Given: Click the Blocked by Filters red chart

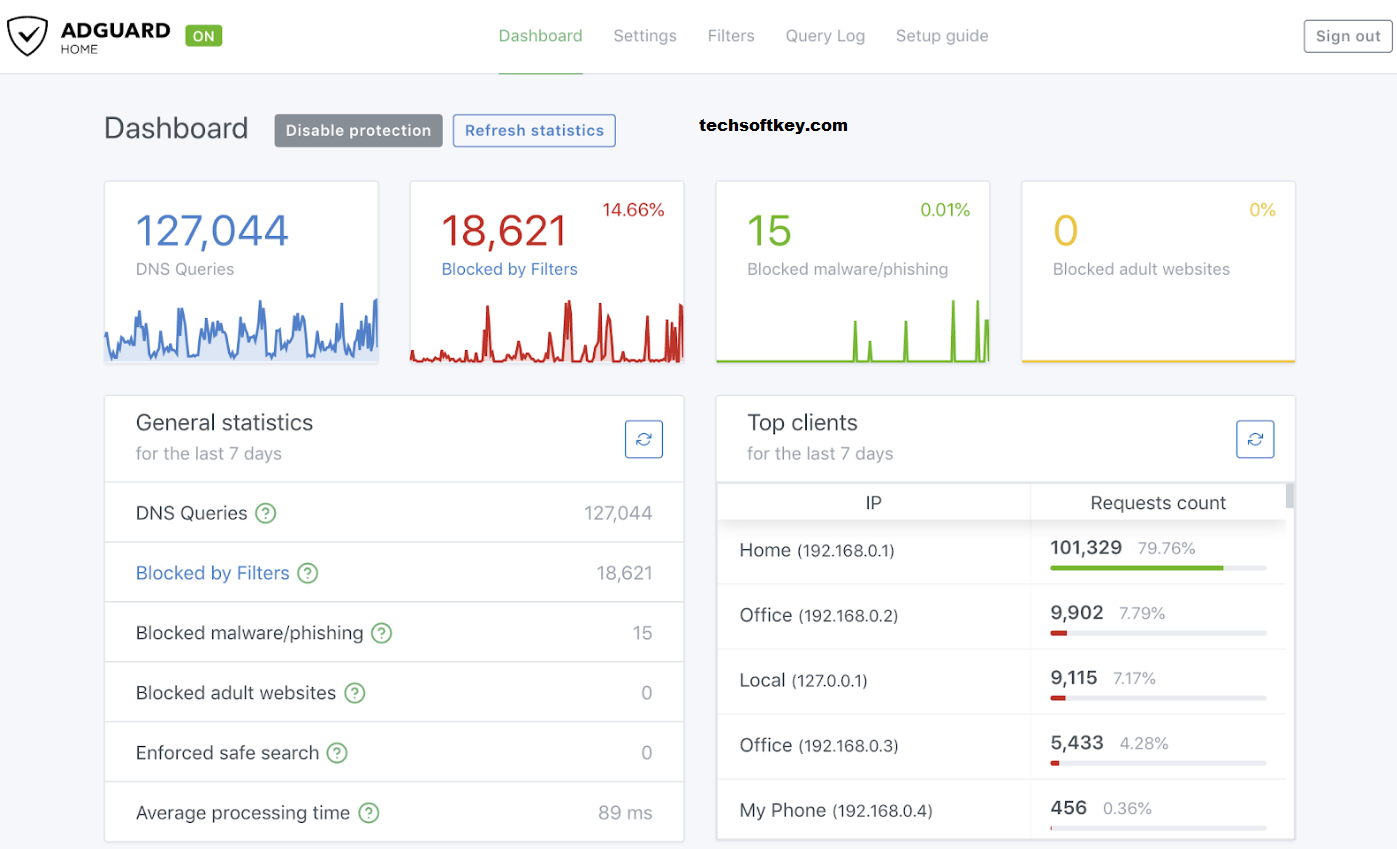Looking at the screenshot, I should tap(547, 331).
